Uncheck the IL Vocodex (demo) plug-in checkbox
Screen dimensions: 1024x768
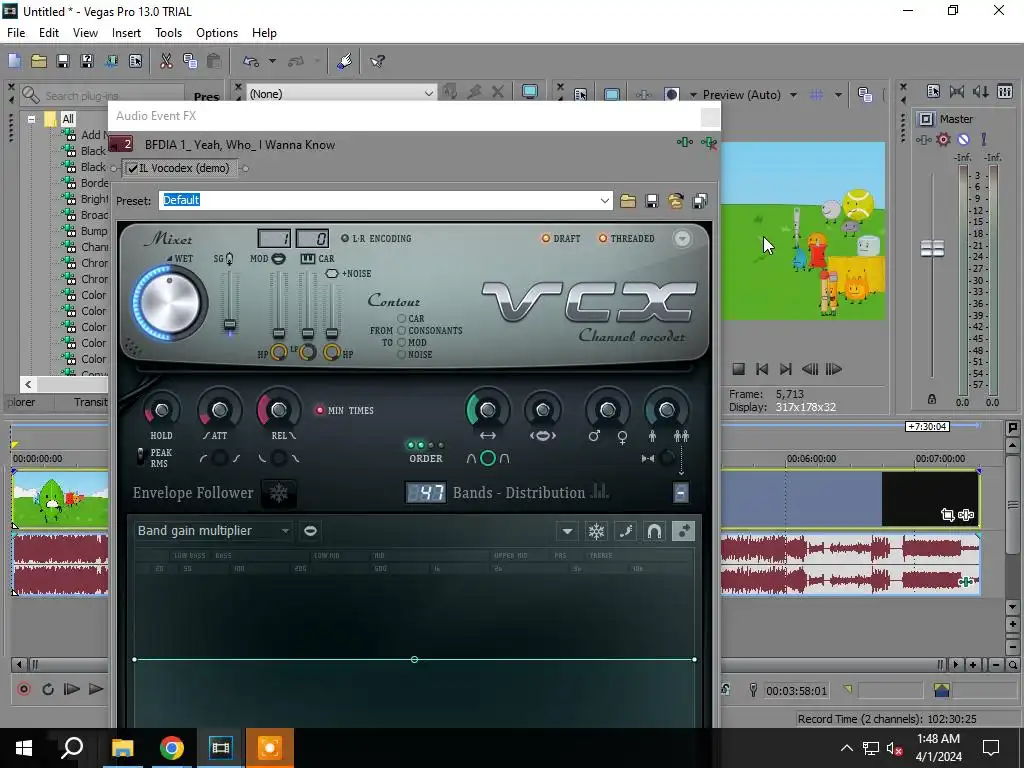tap(133, 168)
